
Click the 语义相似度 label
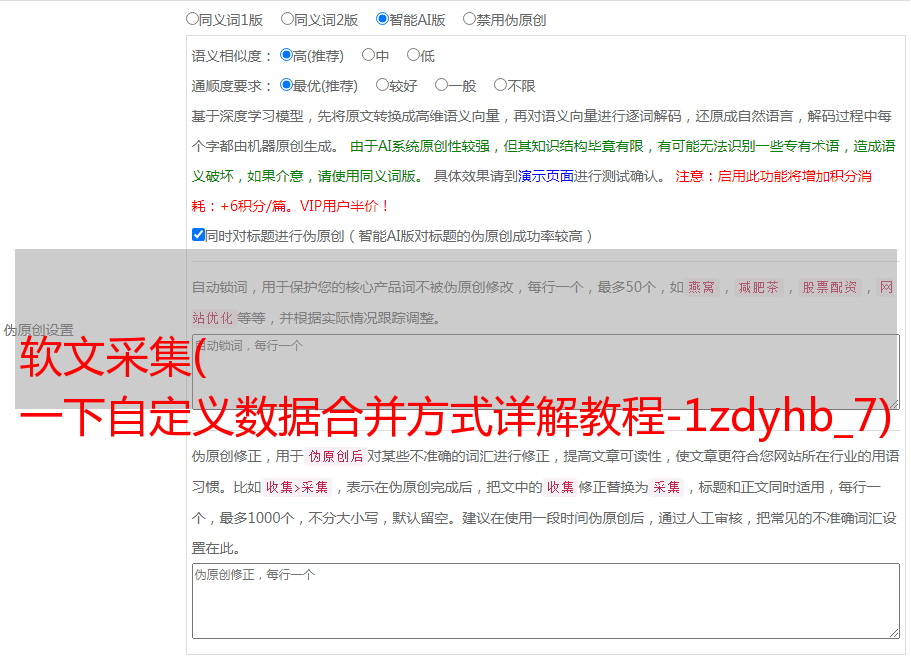(x=232, y=56)
